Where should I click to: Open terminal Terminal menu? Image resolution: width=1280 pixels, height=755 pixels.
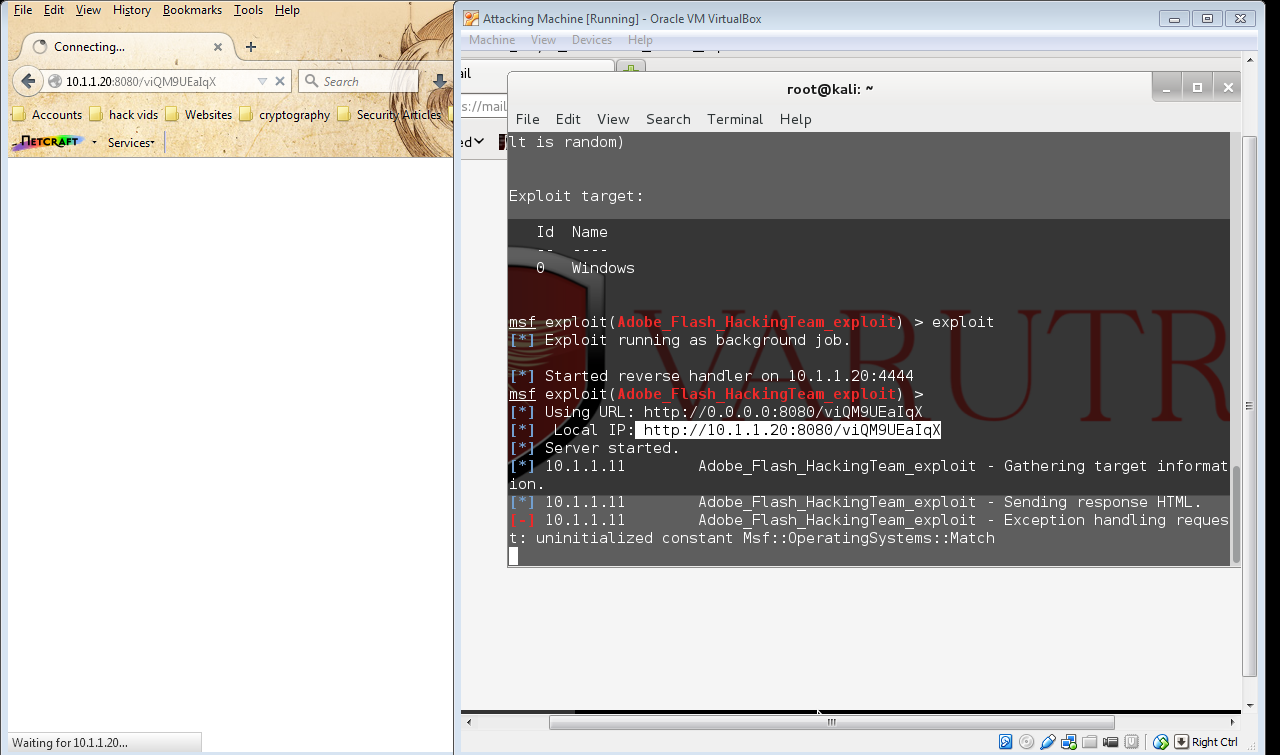click(735, 119)
